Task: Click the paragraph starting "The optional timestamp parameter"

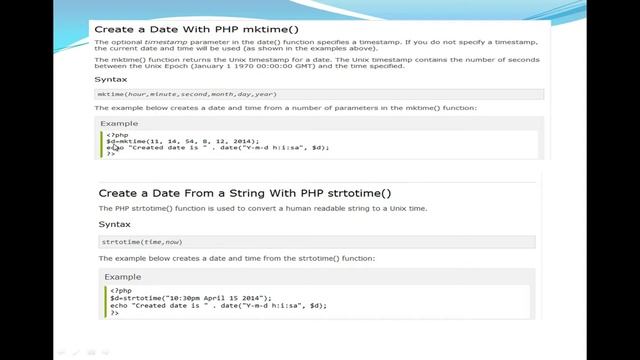Action: click(316, 45)
